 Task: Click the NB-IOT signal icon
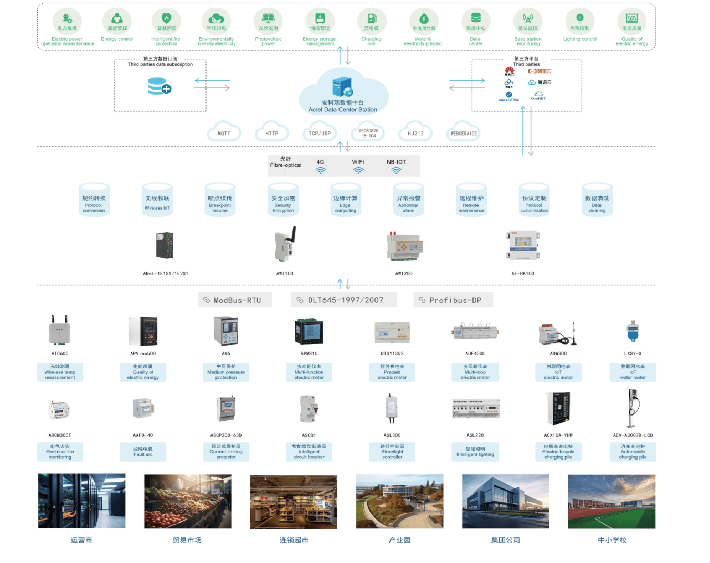[x=396, y=170]
